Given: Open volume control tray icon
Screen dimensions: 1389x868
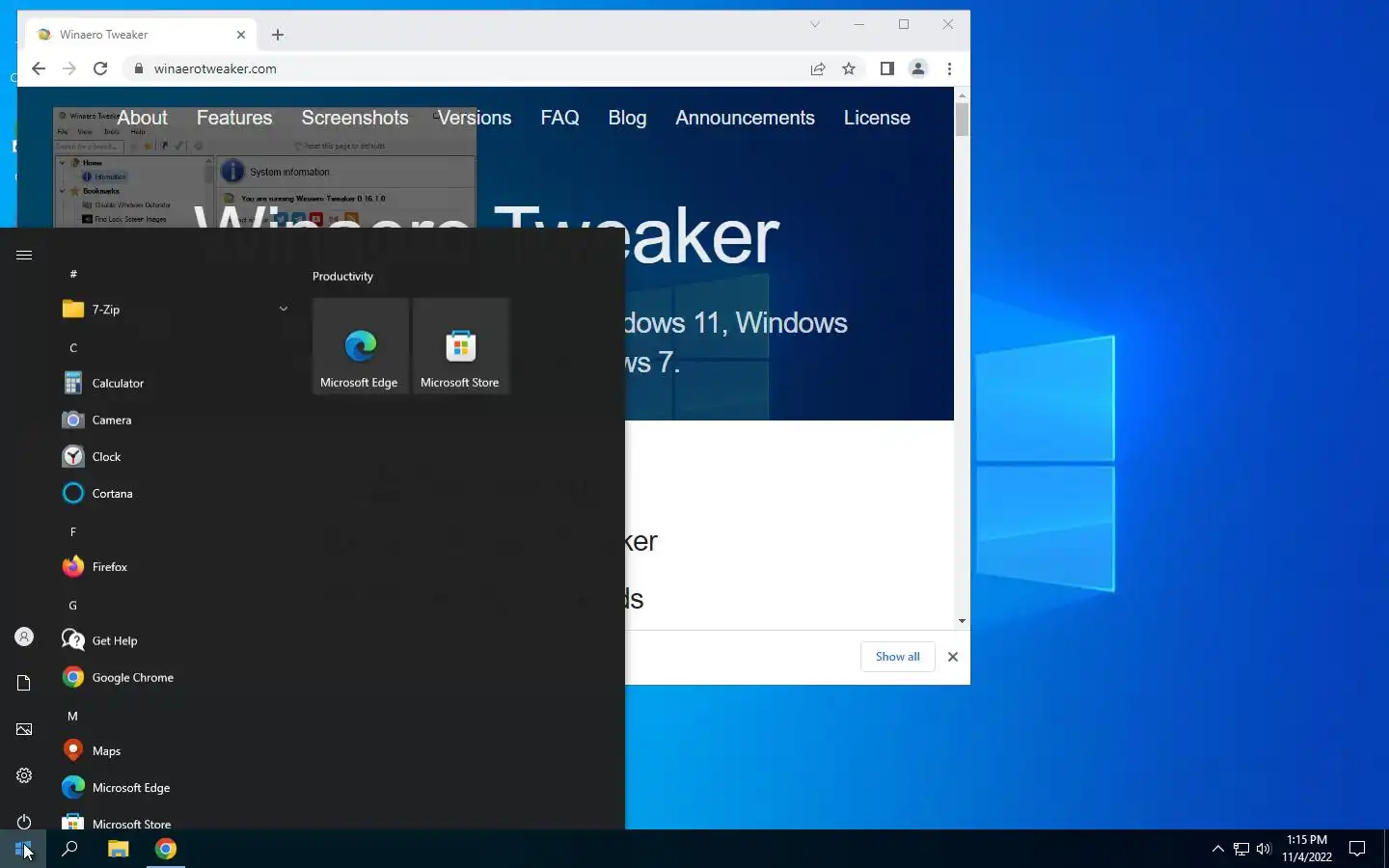Looking at the screenshot, I should click(x=1264, y=849).
